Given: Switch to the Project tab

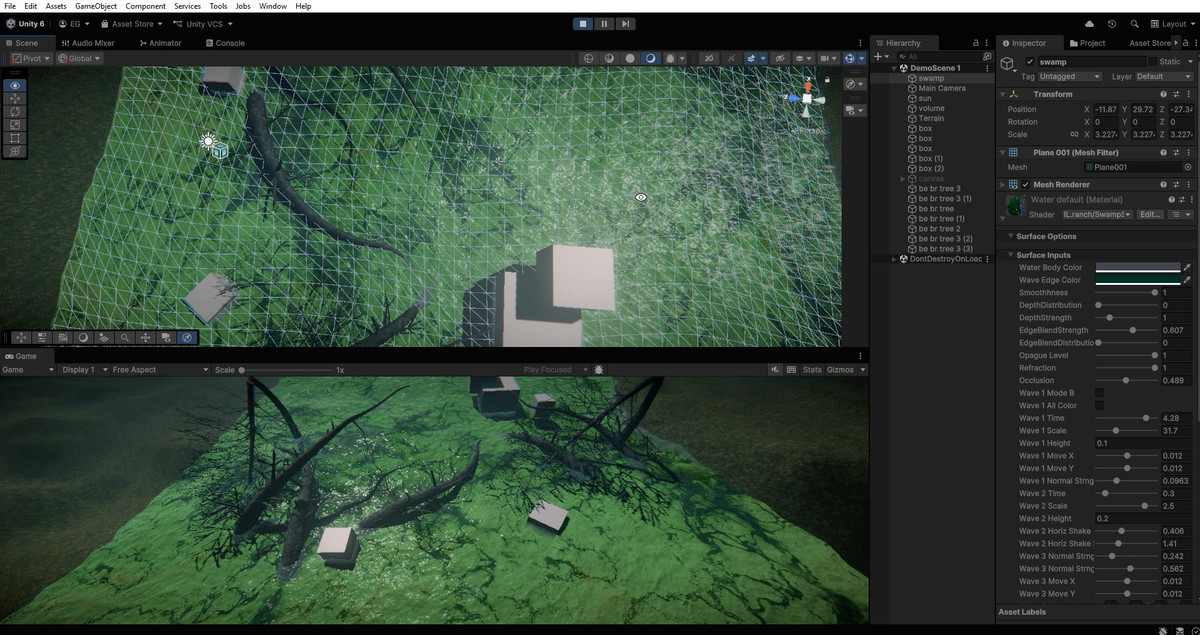Looking at the screenshot, I should click(1087, 43).
